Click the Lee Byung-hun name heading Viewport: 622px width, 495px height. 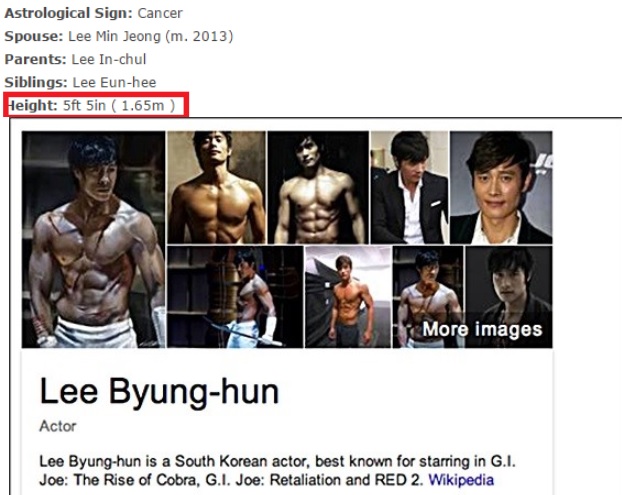[x=159, y=391]
